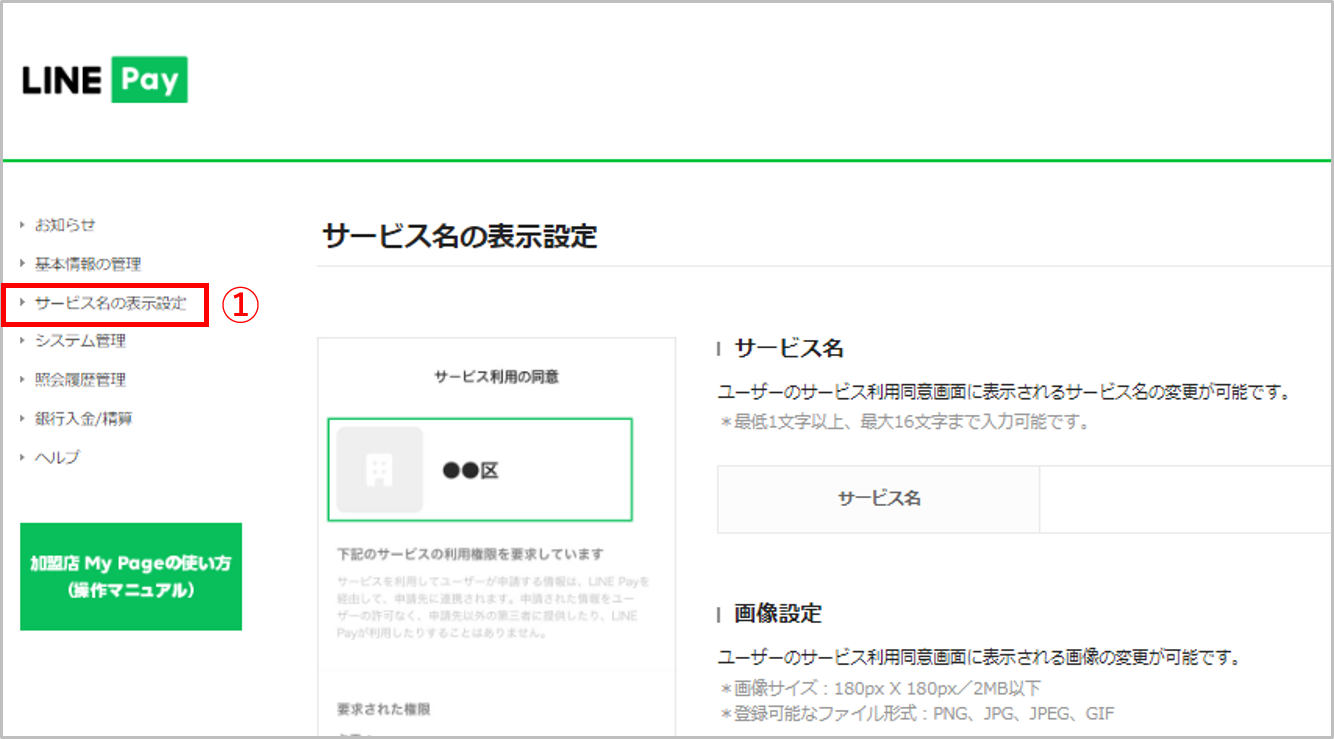This screenshot has width=1334, height=739.
Task: Open システム管理 from the sidebar
Action: (80, 341)
